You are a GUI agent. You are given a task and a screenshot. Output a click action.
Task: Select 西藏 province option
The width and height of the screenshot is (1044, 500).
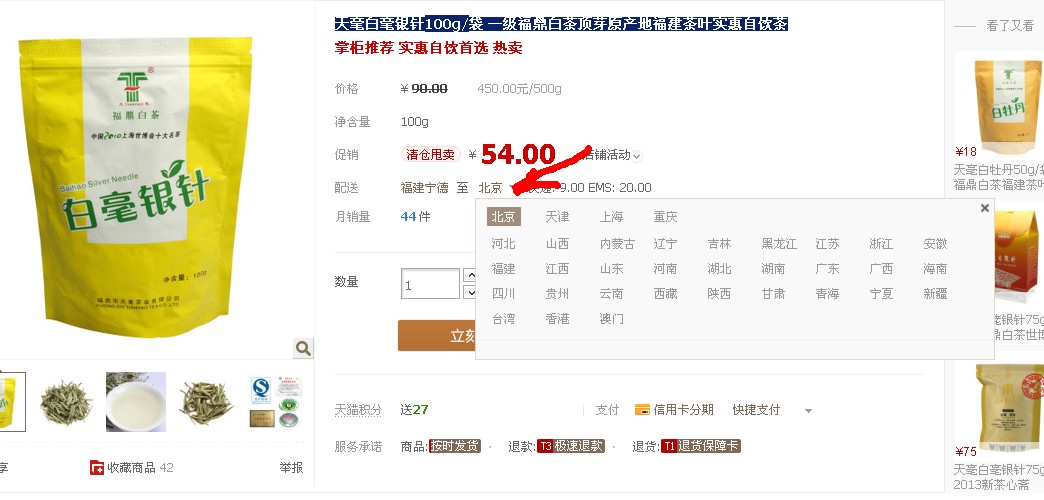pyautogui.click(x=665, y=293)
